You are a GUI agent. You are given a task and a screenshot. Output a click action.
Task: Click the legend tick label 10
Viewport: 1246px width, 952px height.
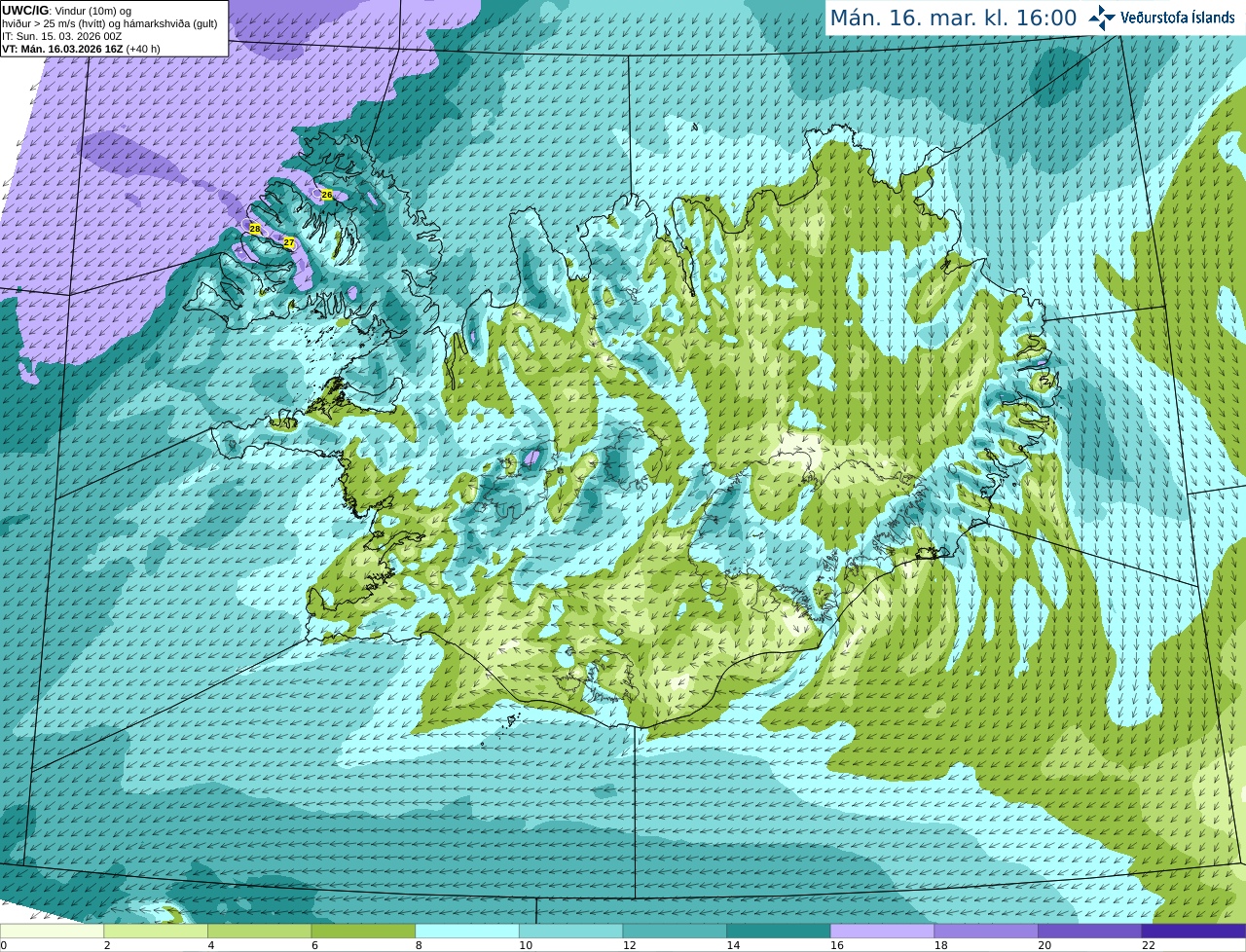tap(526, 945)
